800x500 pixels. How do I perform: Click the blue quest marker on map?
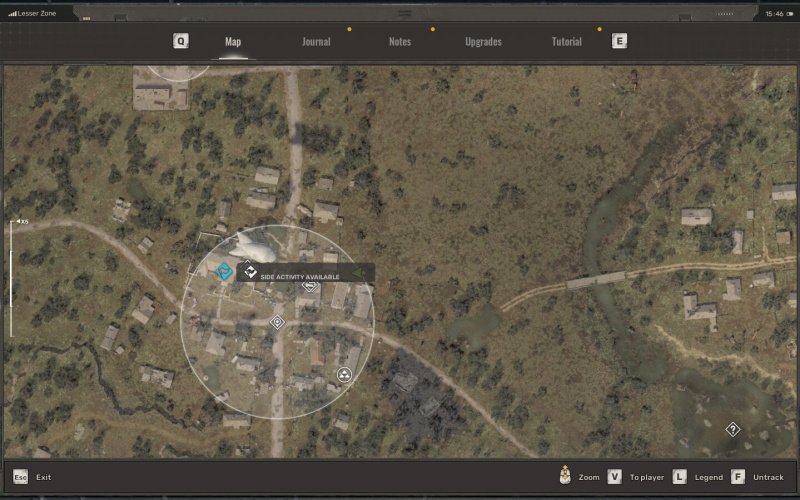tap(224, 271)
